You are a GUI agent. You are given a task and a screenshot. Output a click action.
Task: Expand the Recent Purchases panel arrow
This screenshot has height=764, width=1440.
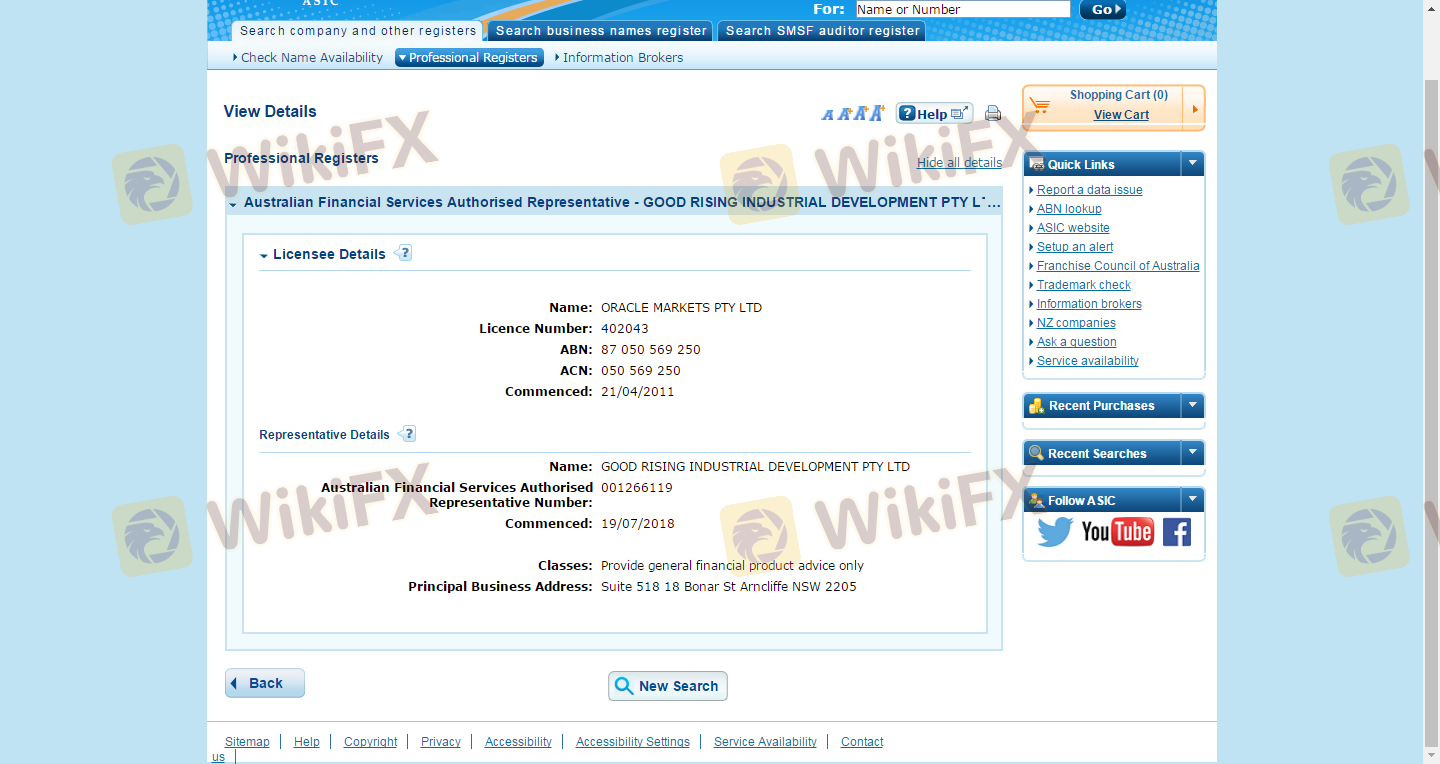click(x=1192, y=406)
